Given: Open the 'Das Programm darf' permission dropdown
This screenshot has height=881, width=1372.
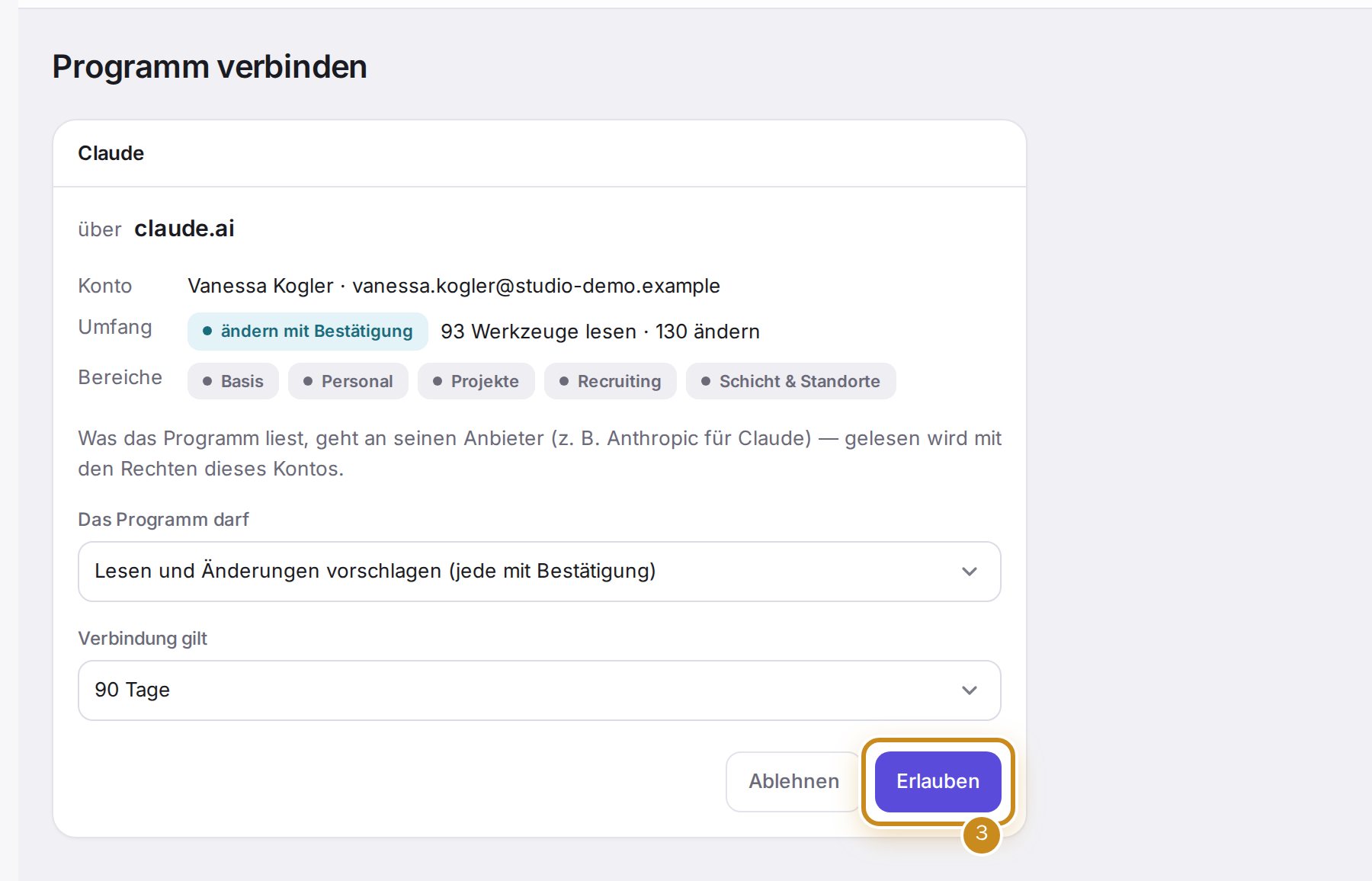Looking at the screenshot, I should [539, 572].
